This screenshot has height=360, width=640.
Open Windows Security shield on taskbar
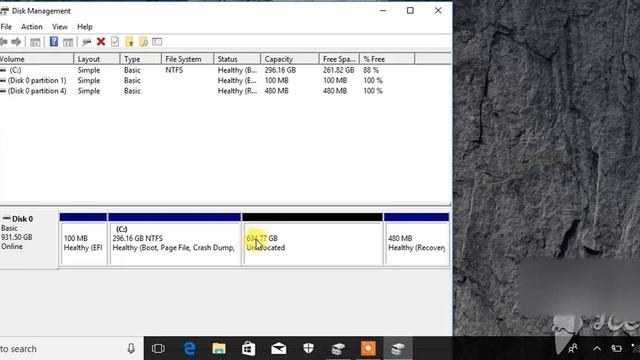(x=309, y=349)
